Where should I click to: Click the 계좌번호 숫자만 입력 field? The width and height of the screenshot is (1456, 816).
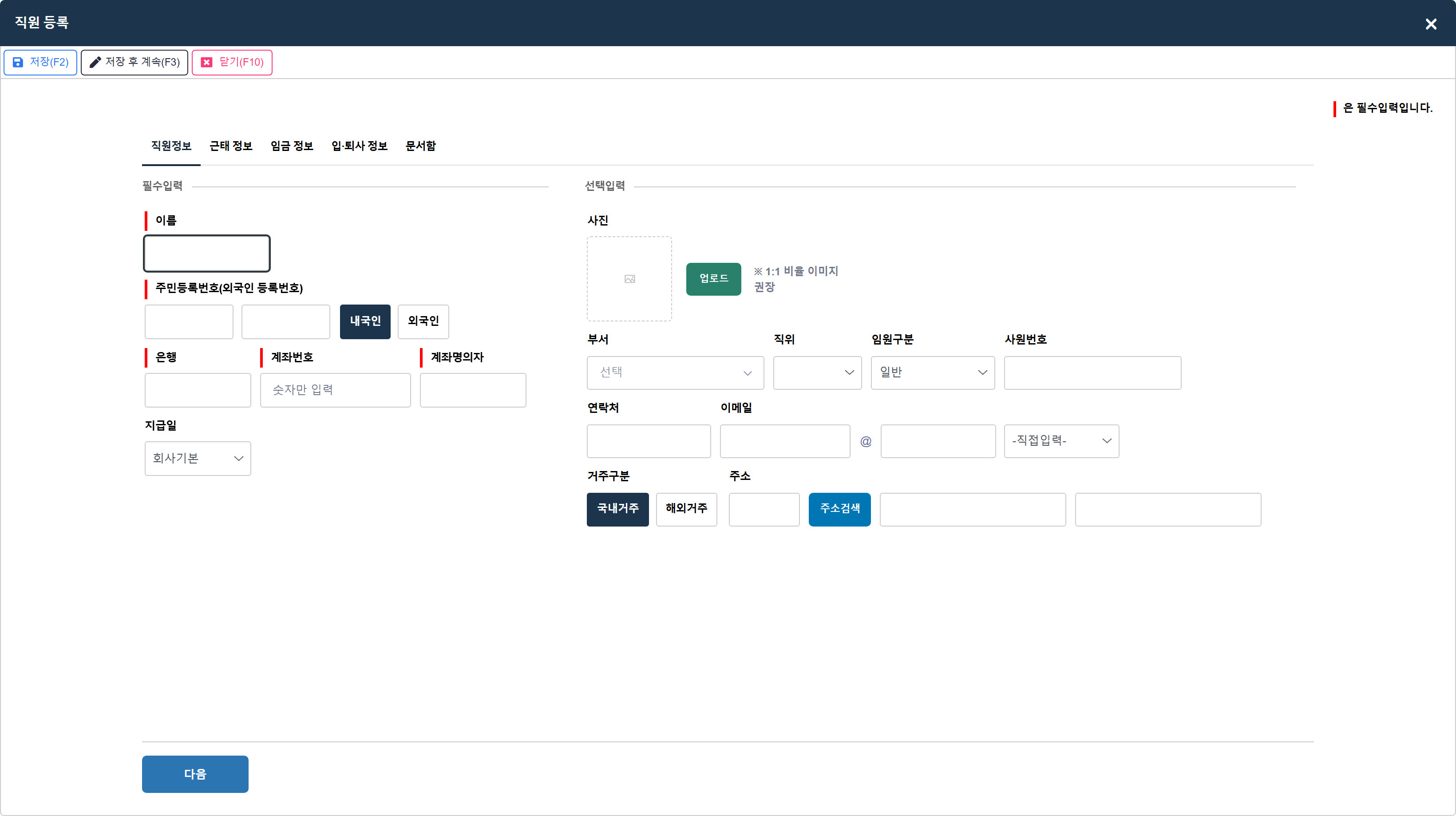(x=335, y=390)
